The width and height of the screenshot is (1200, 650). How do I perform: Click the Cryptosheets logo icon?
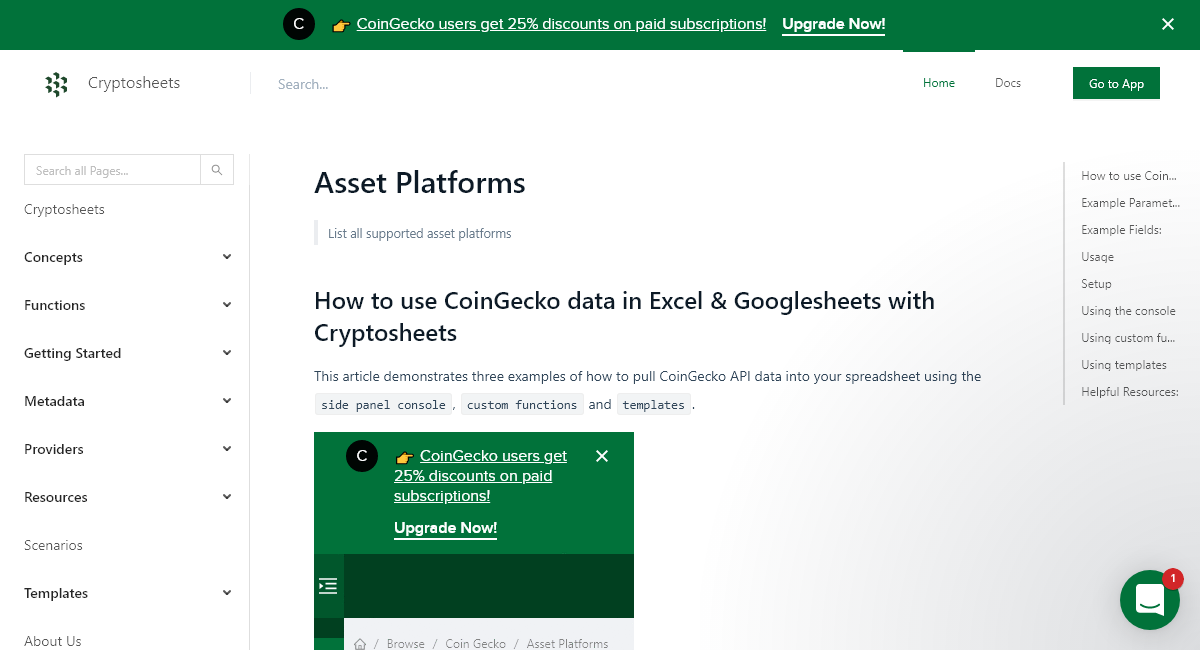[57, 84]
